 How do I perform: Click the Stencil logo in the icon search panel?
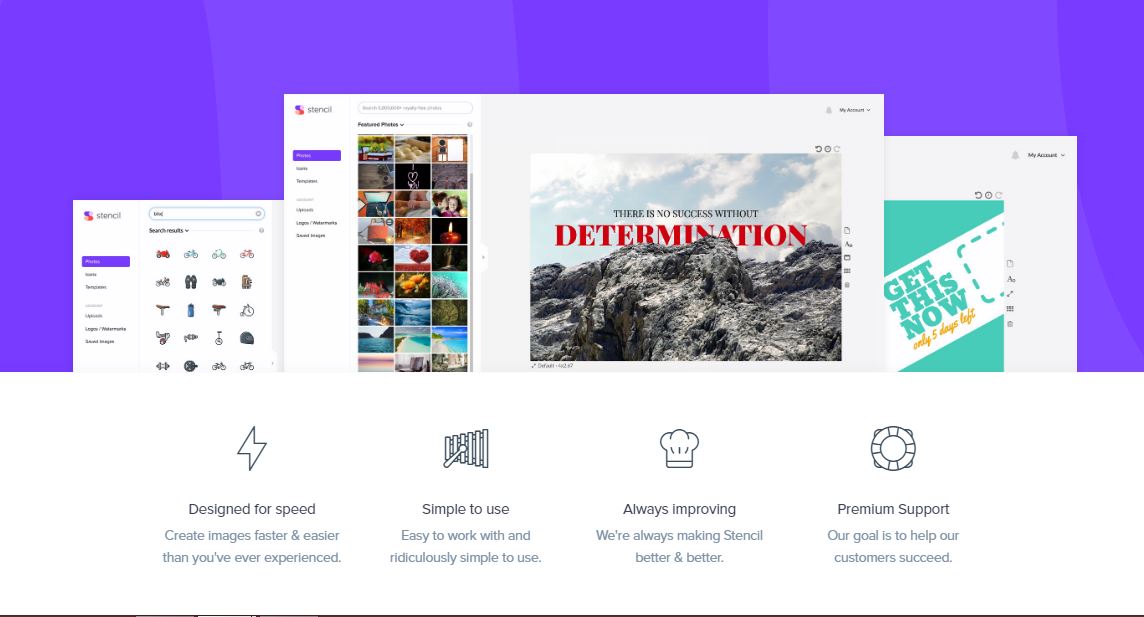point(101,216)
